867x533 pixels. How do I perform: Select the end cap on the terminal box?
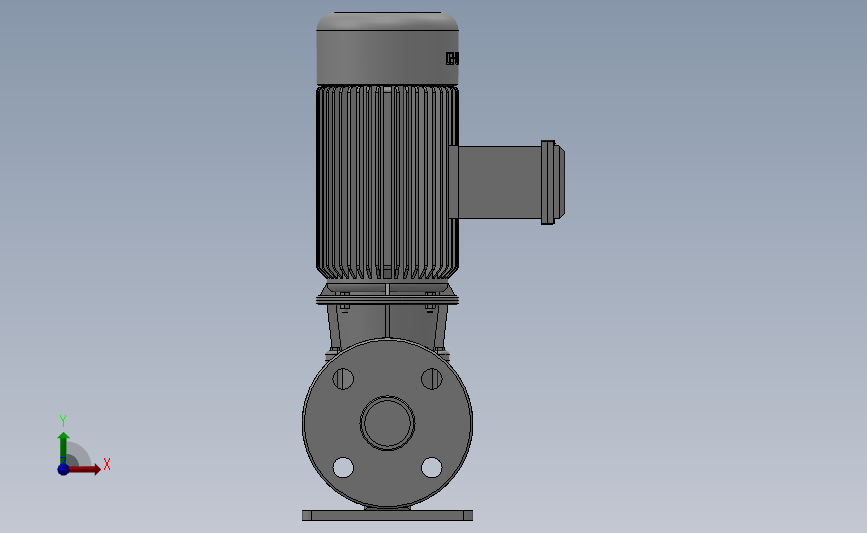click(553, 182)
